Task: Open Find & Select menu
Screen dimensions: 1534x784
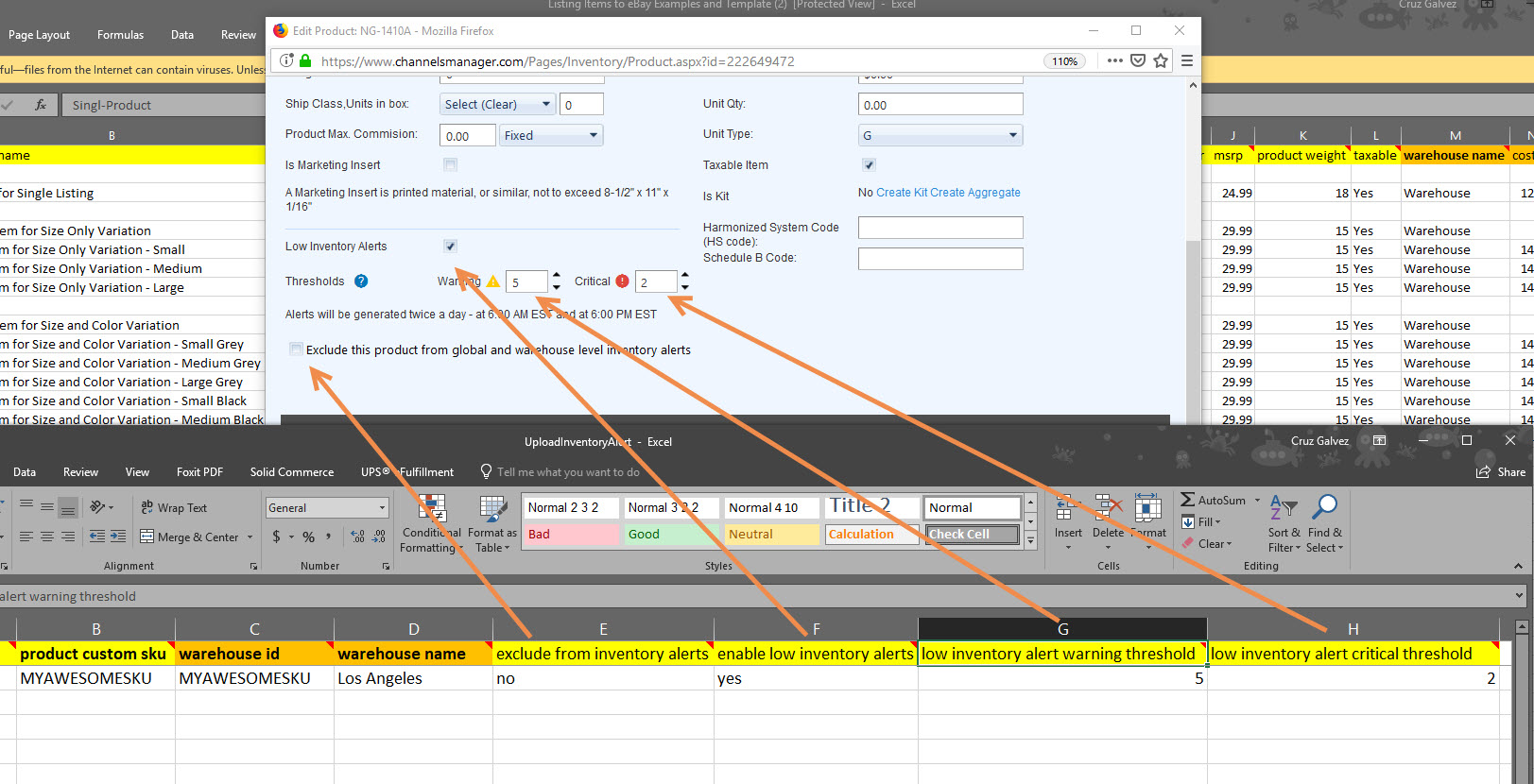Action: tap(1324, 522)
